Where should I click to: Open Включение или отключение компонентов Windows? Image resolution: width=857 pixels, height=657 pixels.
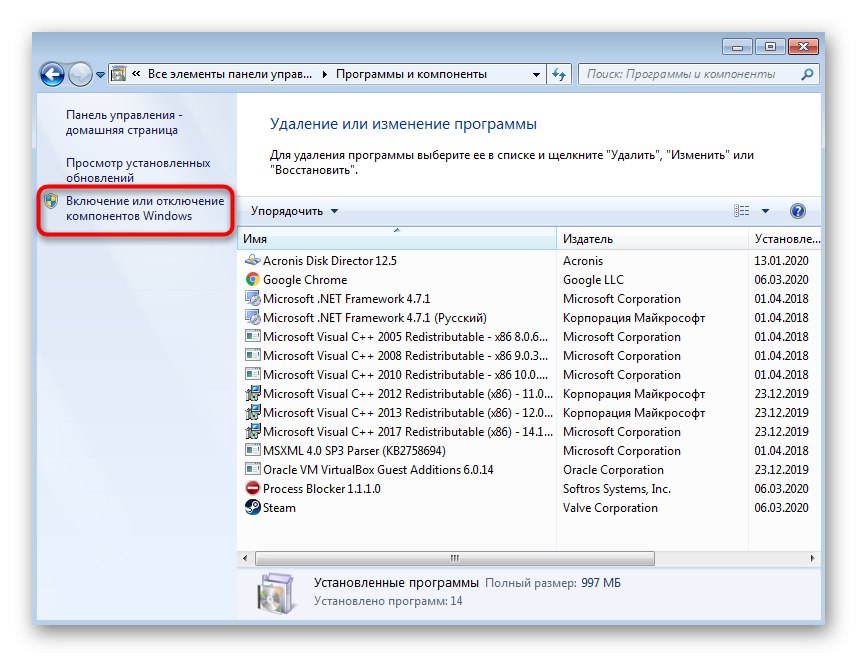[145, 208]
